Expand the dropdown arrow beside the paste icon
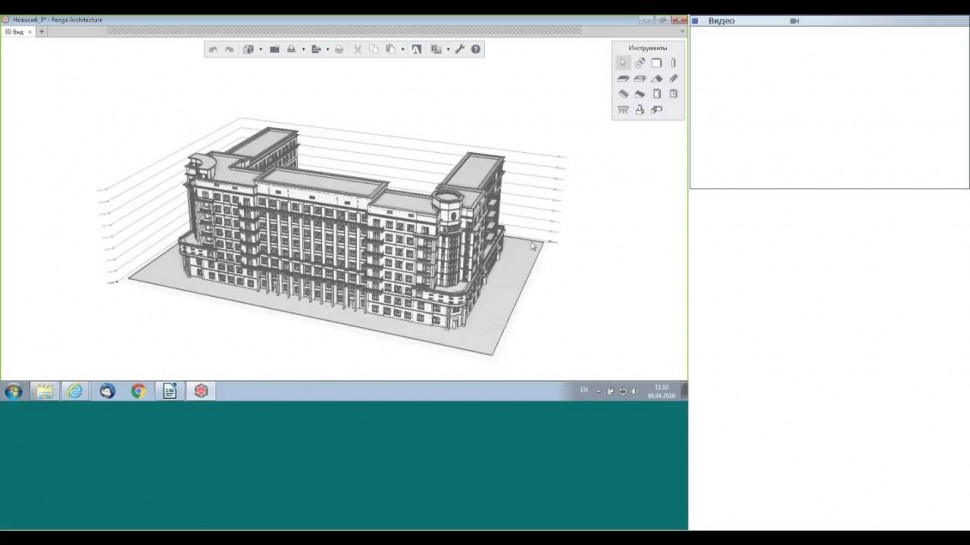Image resolution: width=970 pixels, height=545 pixels. [x=402, y=49]
